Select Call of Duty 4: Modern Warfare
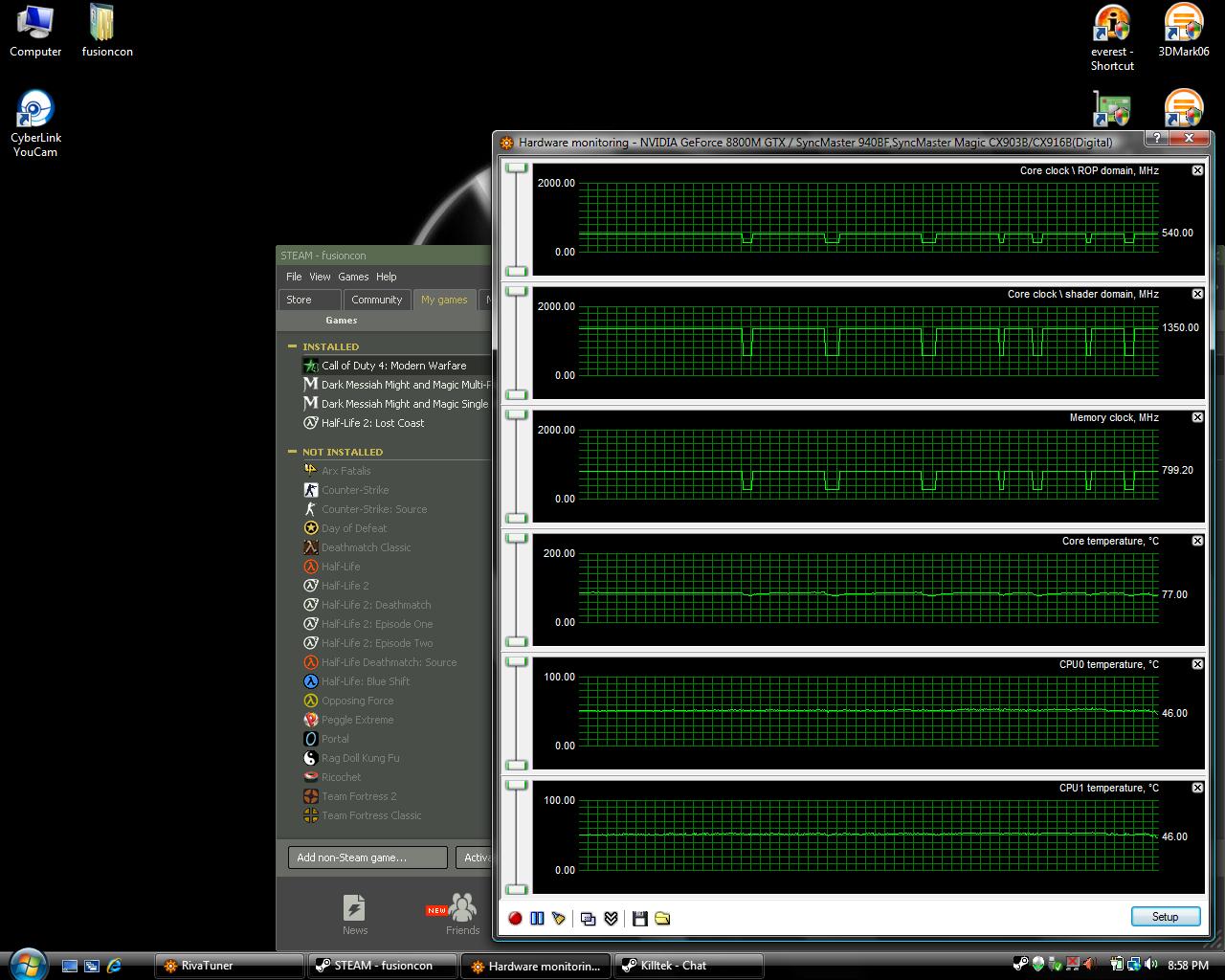Screen dimensions: 1225x980 pos(394,366)
